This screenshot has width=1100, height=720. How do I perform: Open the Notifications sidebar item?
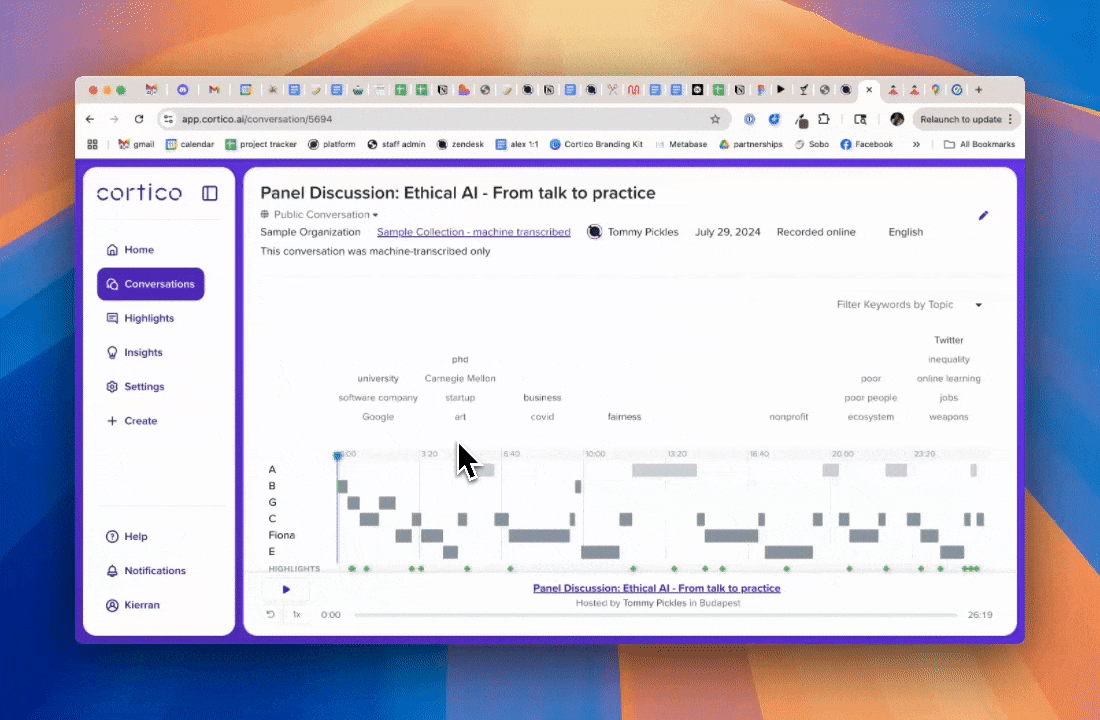point(154,571)
